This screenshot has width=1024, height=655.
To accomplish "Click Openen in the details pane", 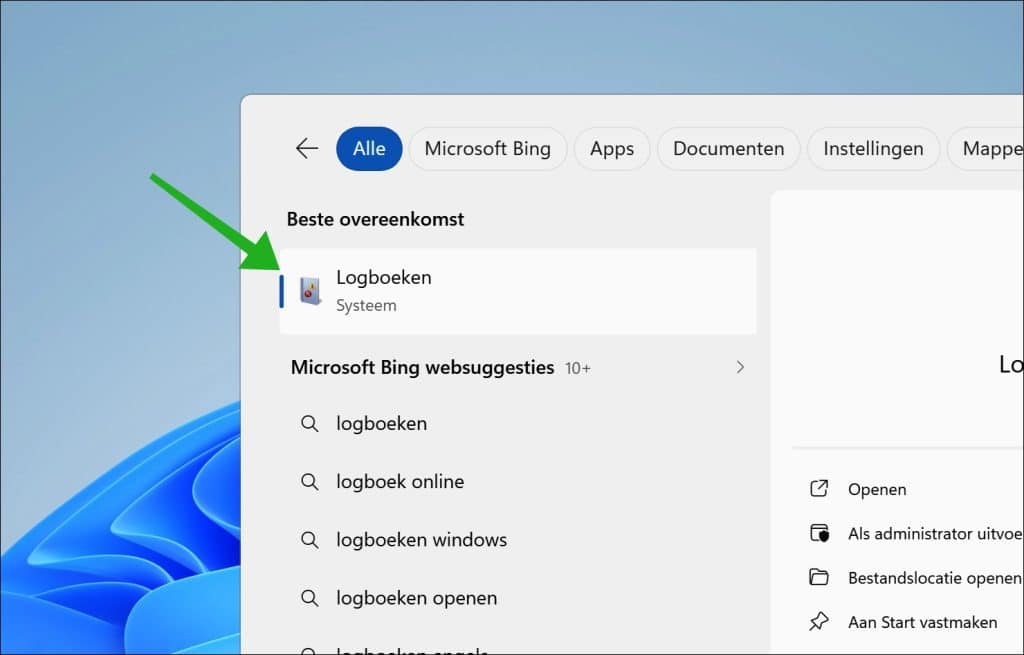I will 877,489.
